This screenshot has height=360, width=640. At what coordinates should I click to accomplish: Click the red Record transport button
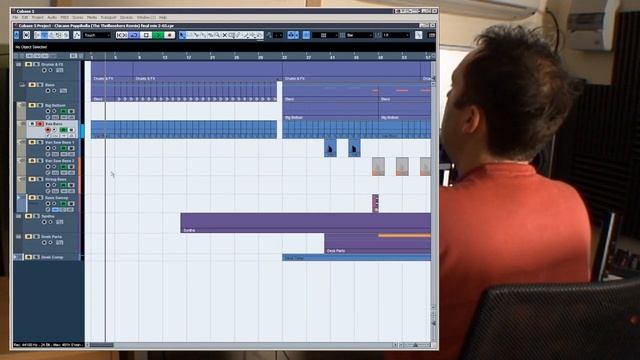(169, 35)
